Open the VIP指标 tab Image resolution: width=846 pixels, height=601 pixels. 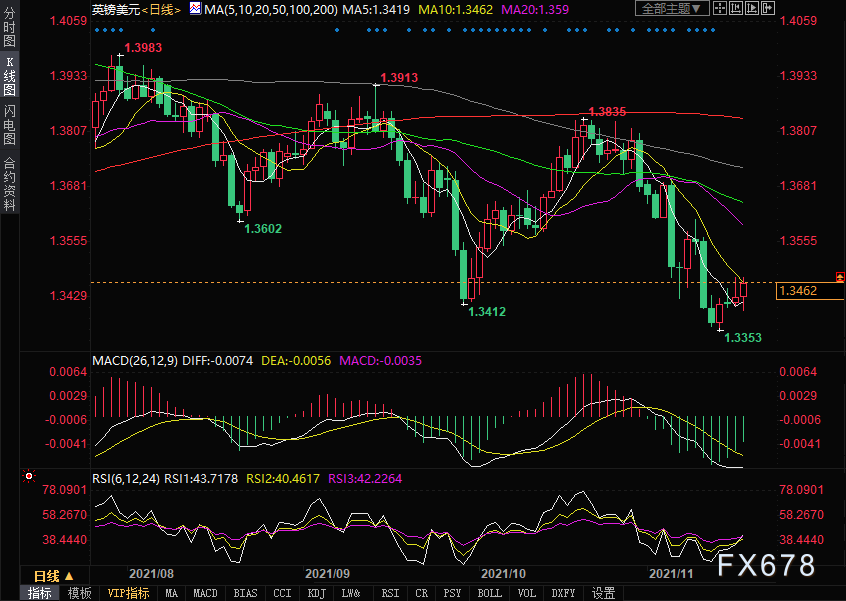coord(128,593)
